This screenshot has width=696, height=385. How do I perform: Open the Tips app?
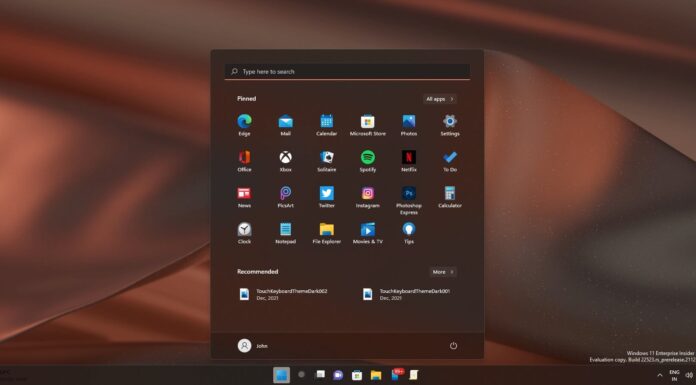(x=409, y=233)
